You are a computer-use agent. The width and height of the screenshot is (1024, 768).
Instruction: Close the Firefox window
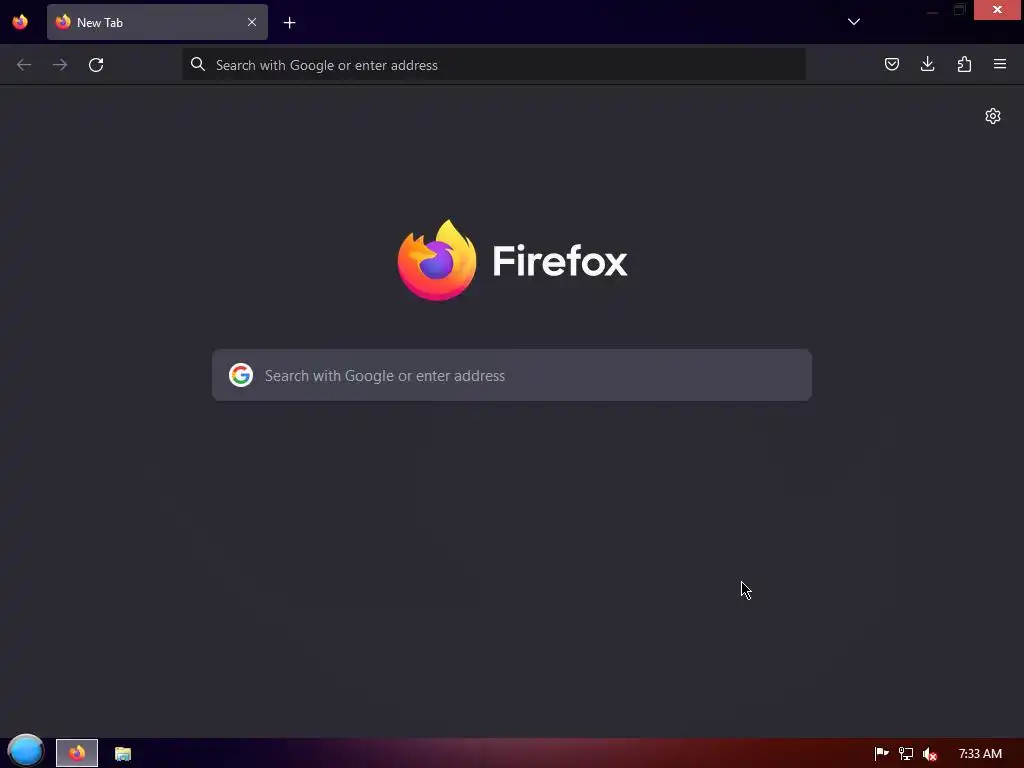pyautogui.click(x=997, y=10)
